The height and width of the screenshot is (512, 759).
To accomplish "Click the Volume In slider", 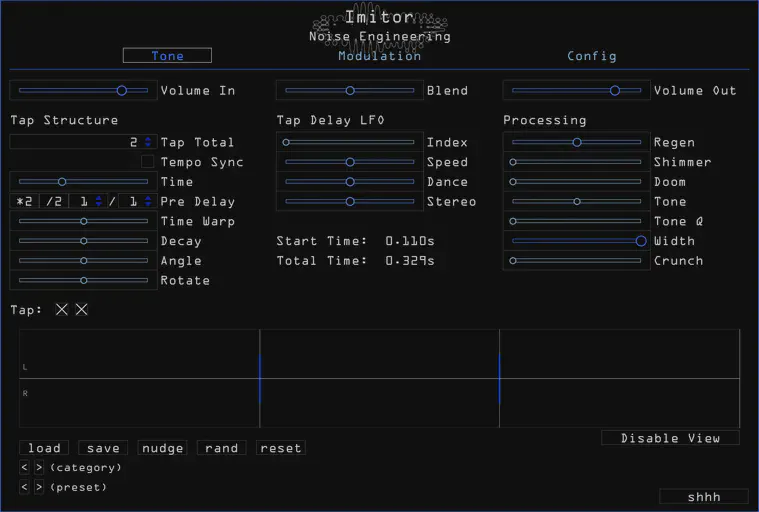I will (83, 90).
